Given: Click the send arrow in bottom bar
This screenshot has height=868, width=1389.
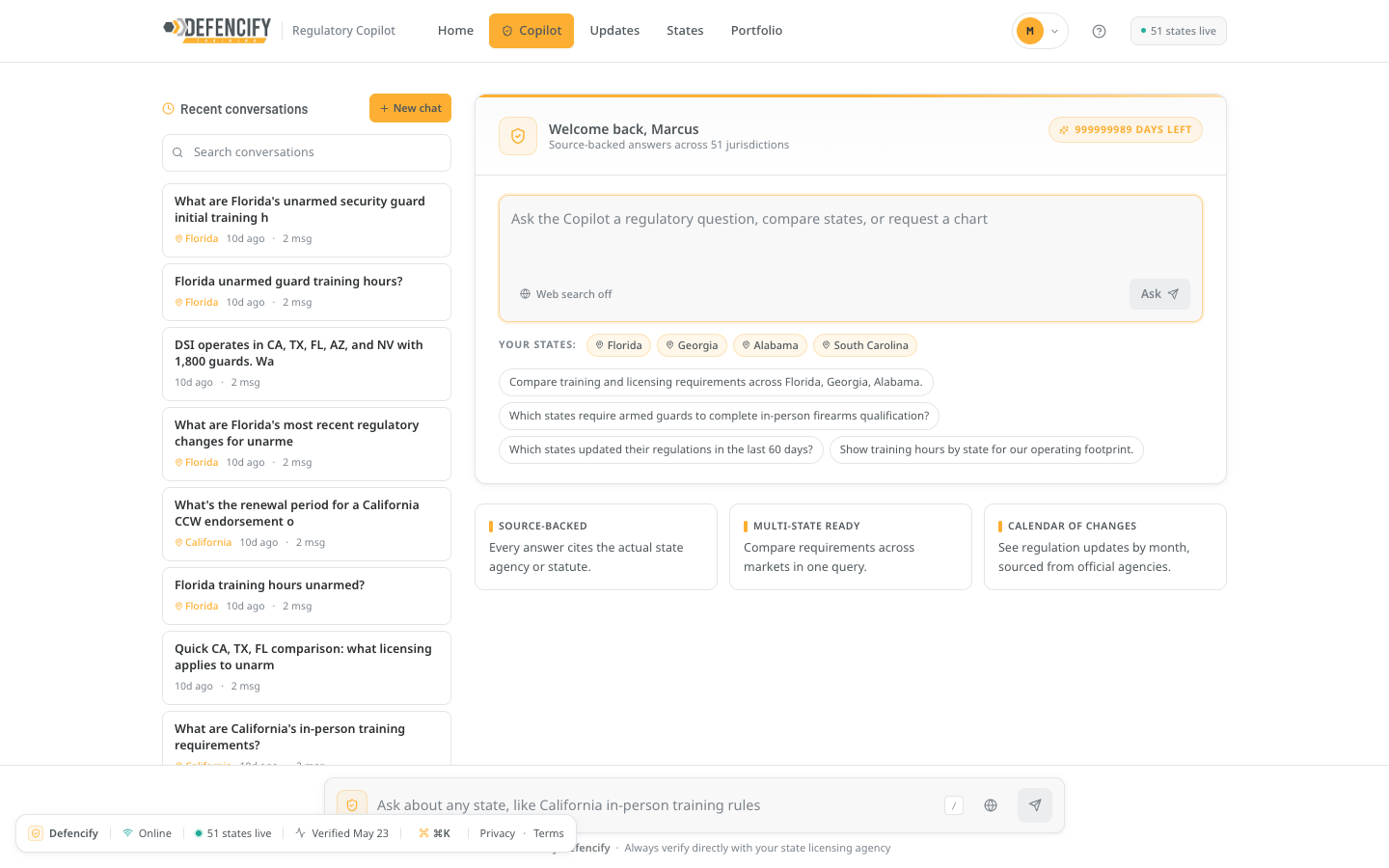Looking at the screenshot, I should pyautogui.click(x=1035, y=805).
